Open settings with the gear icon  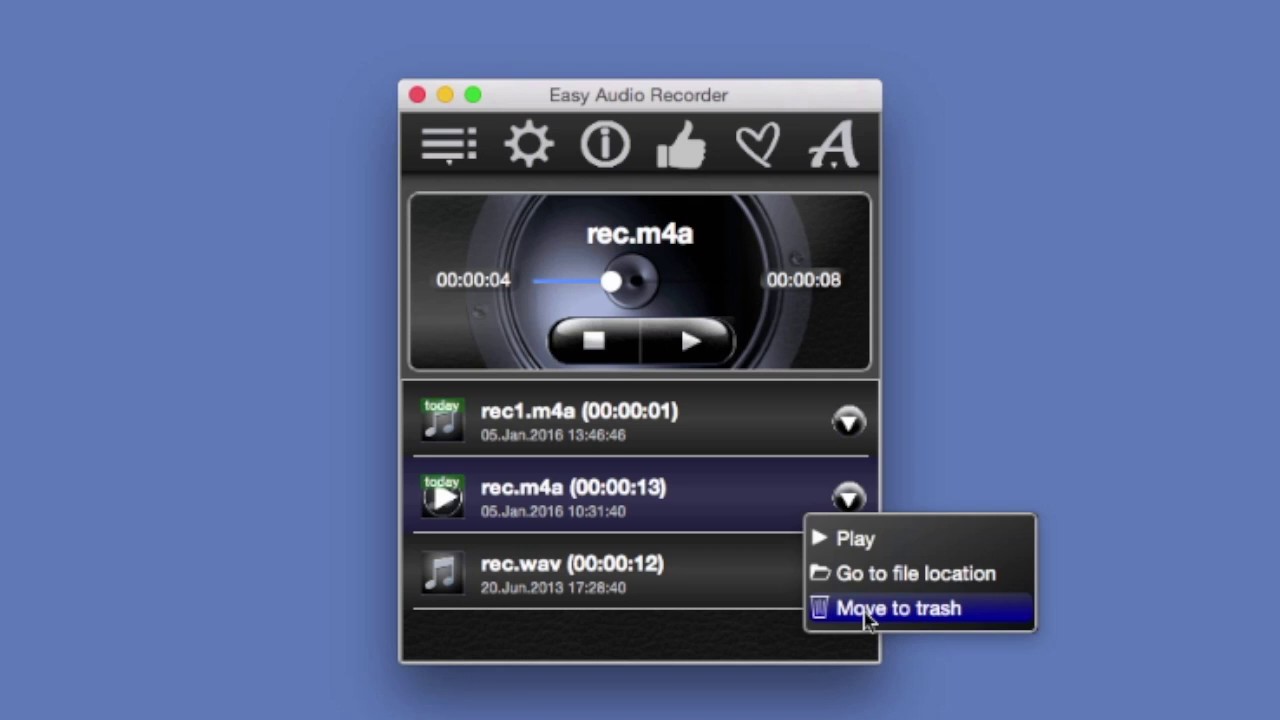point(528,145)
